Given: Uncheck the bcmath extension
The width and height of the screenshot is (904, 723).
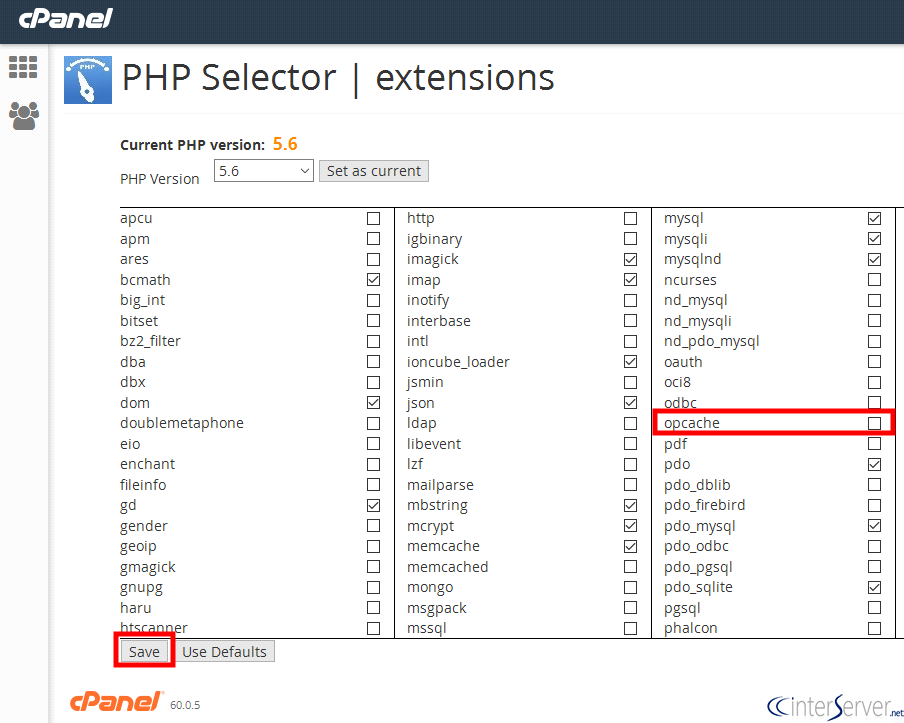Looking at the screenshot, I should point(374,280).
